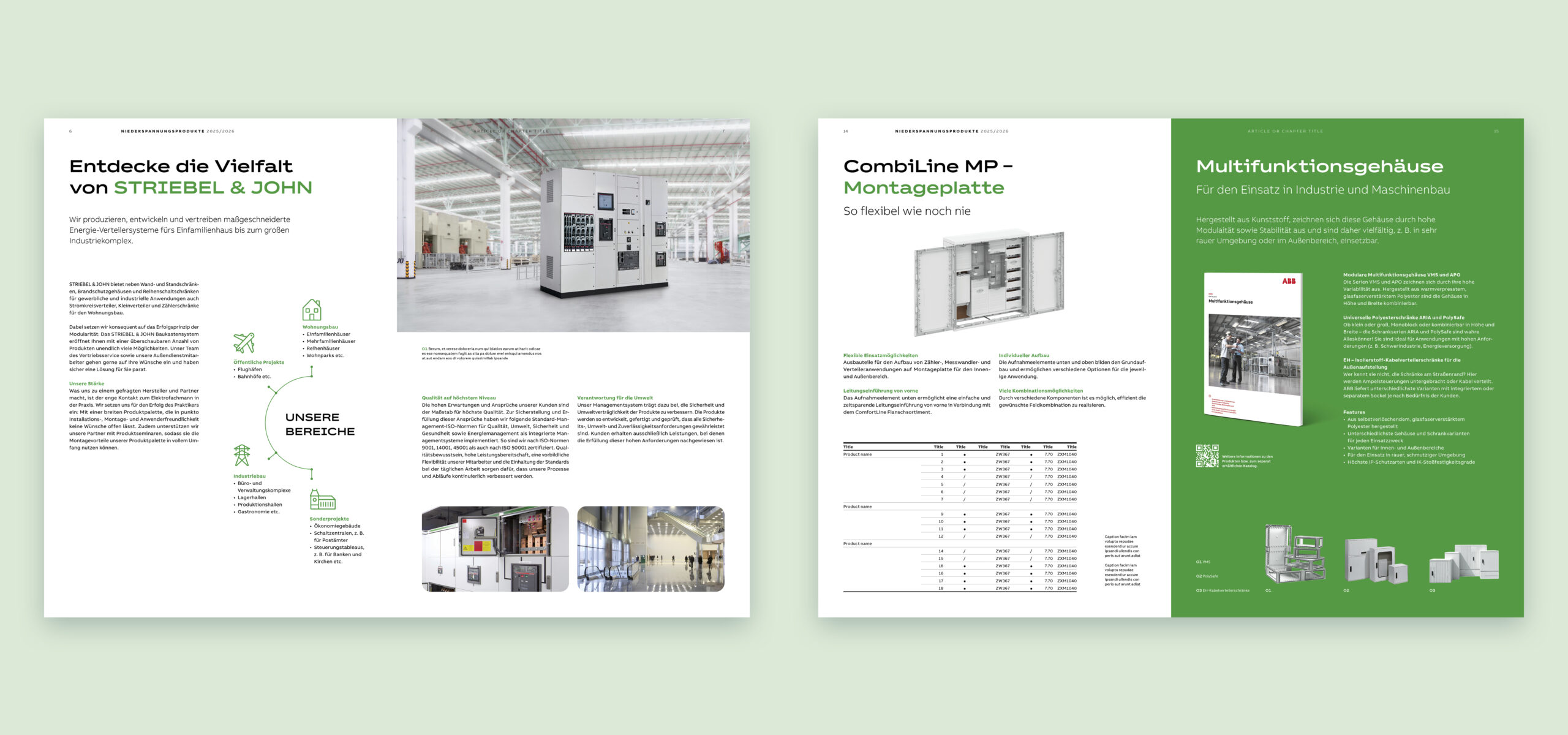This screenshot has width=1568, height=735.
Task: Click the house icon above Wohnungsbau
Action: (x=312, y=310)
